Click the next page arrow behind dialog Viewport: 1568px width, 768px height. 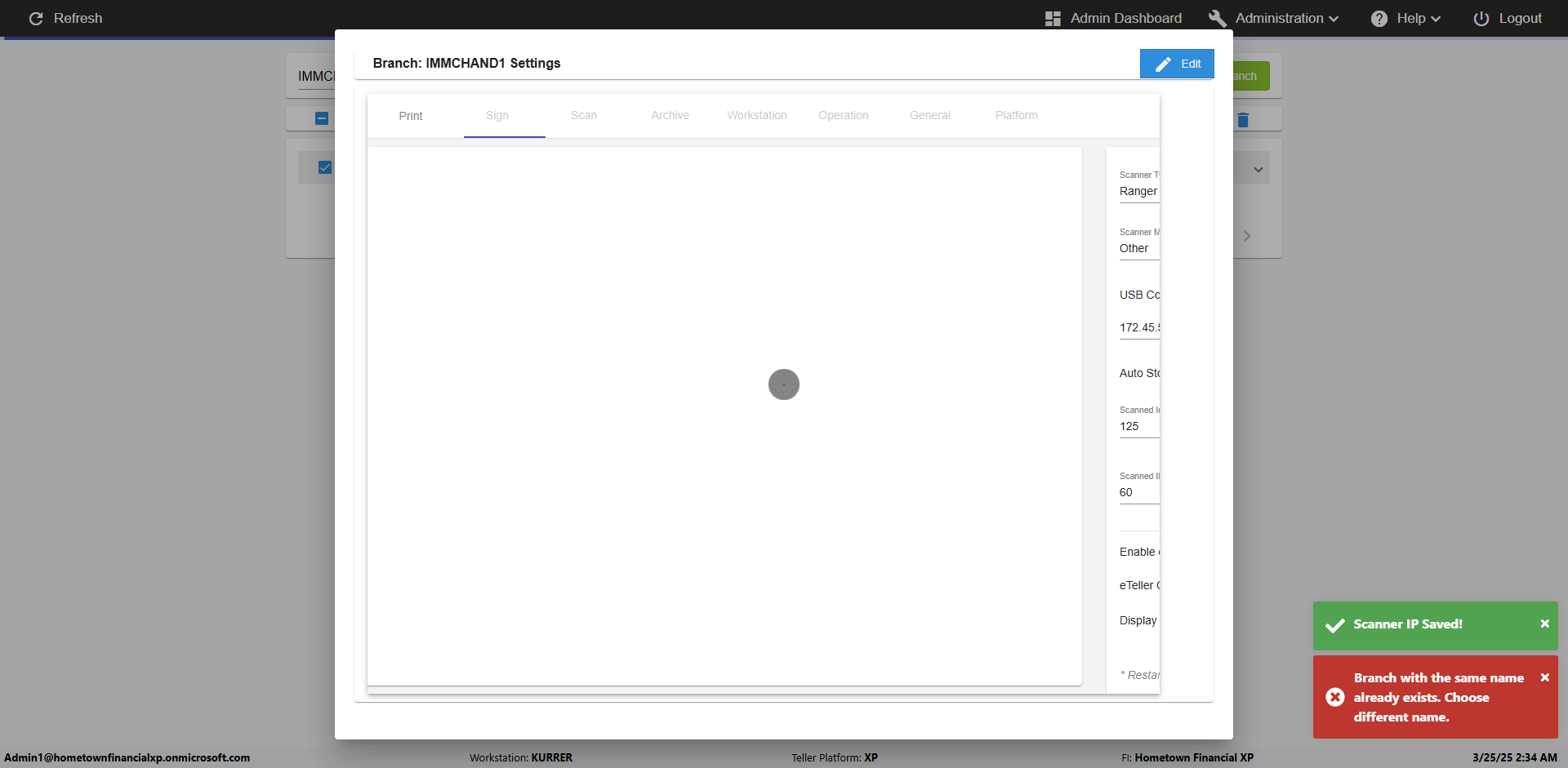click(1247, 236)
